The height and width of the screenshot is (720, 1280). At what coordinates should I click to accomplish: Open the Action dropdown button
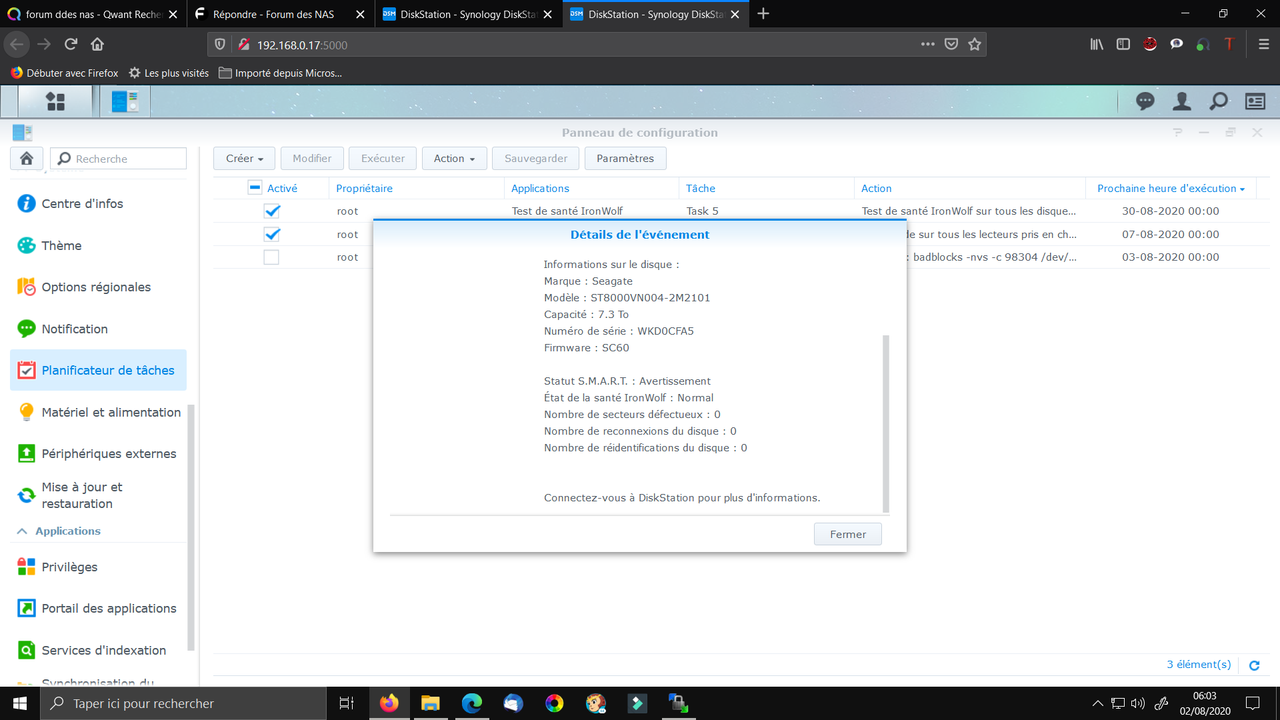[x=454, y=158]
